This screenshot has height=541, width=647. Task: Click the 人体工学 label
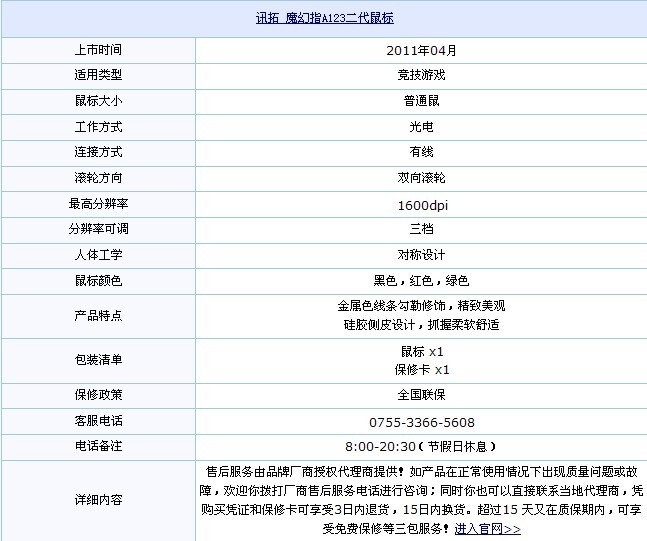point(98,255)
